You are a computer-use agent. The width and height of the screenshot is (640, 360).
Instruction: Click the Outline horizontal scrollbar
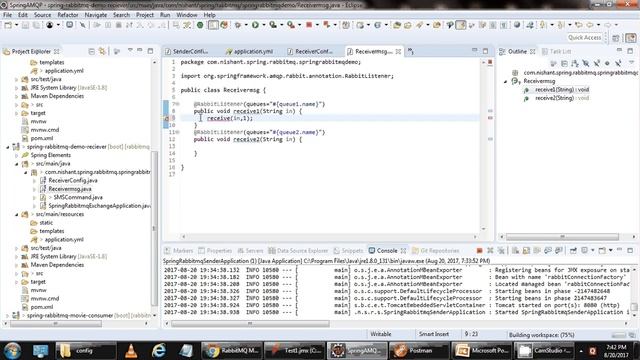point(562,237)
